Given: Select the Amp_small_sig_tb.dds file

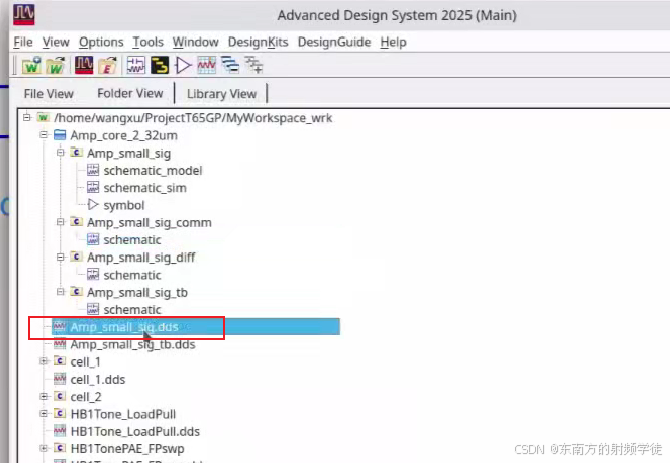Looking at the screenshot, I should 125,344.
